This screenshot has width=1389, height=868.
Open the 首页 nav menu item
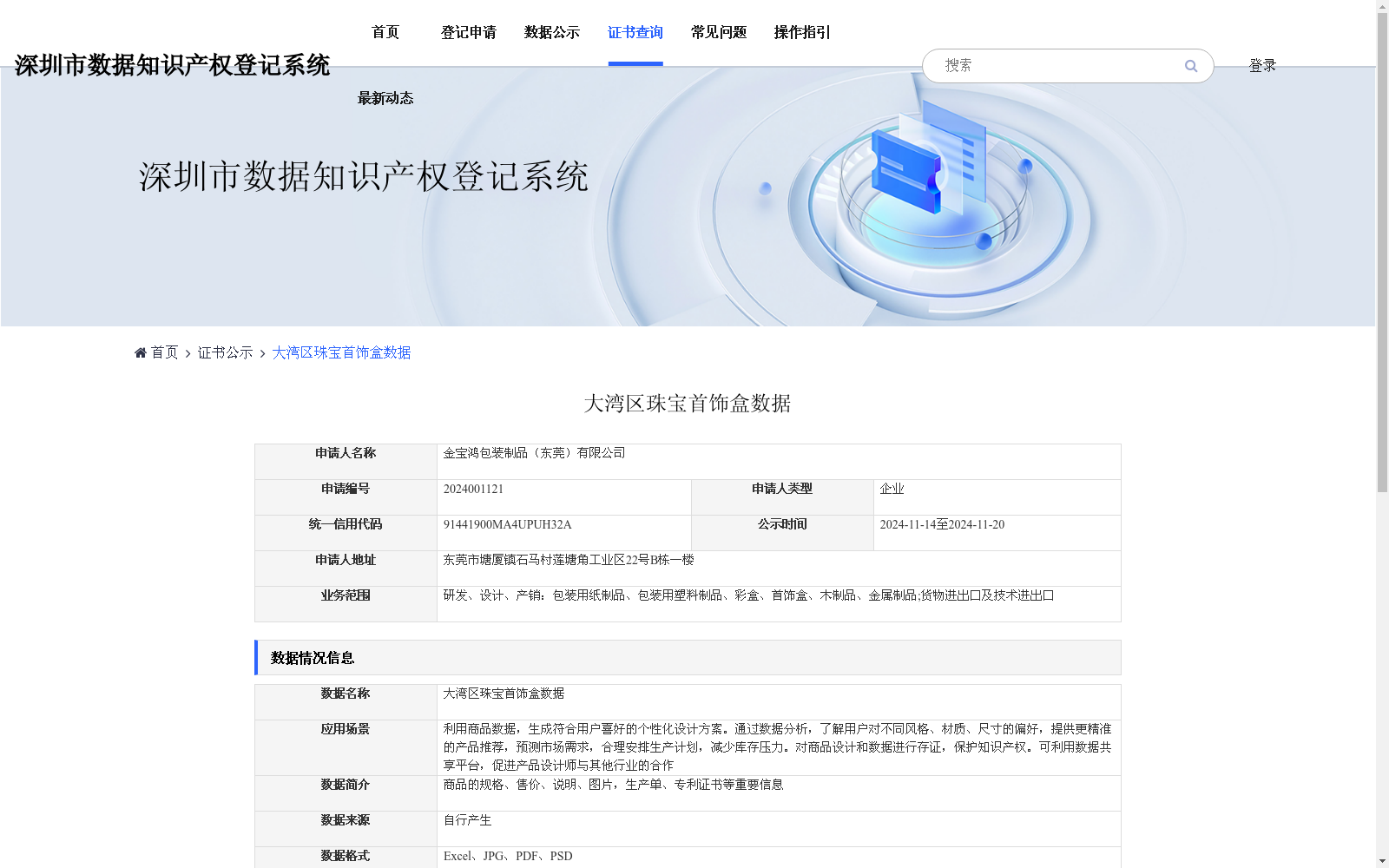click(x=385, y=32)
